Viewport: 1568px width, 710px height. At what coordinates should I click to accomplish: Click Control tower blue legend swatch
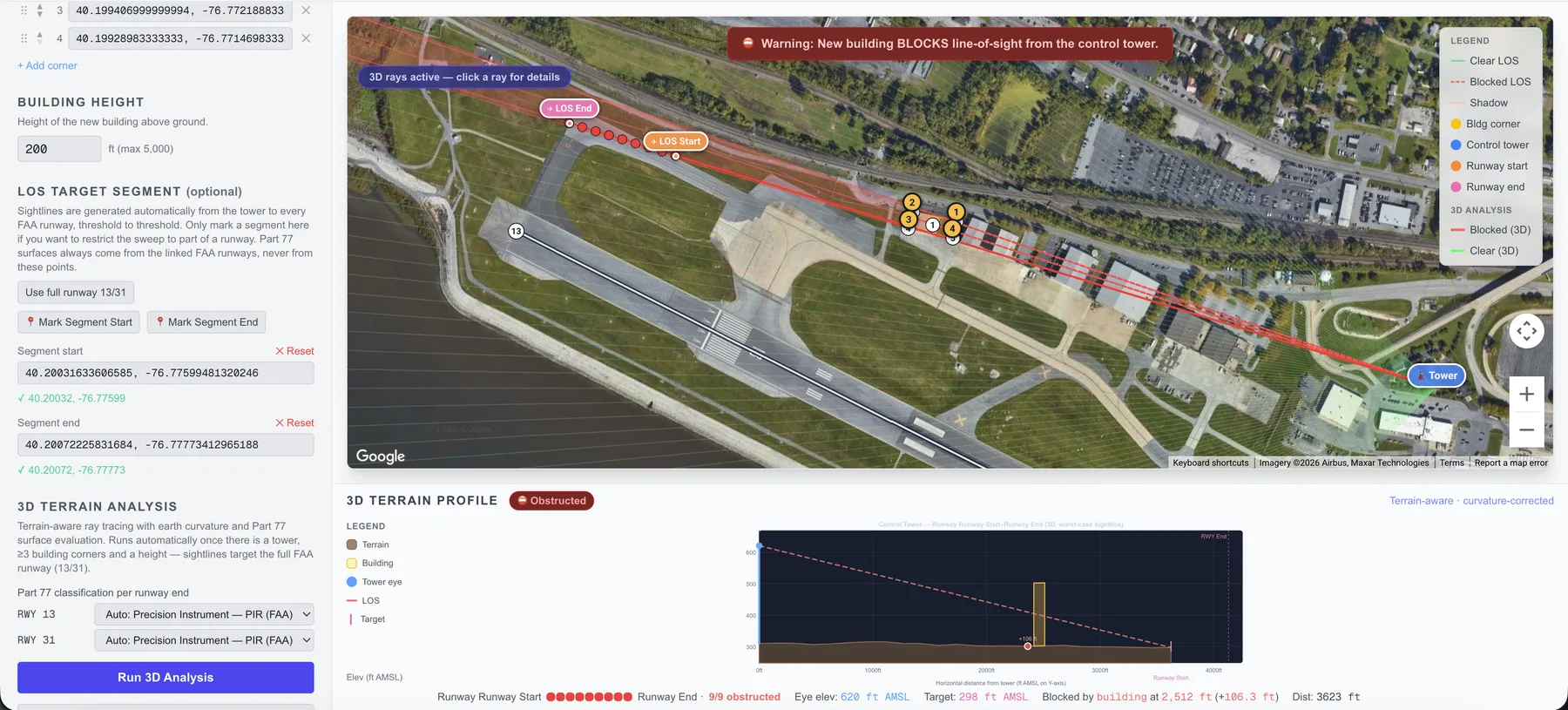coord(1456,145)
